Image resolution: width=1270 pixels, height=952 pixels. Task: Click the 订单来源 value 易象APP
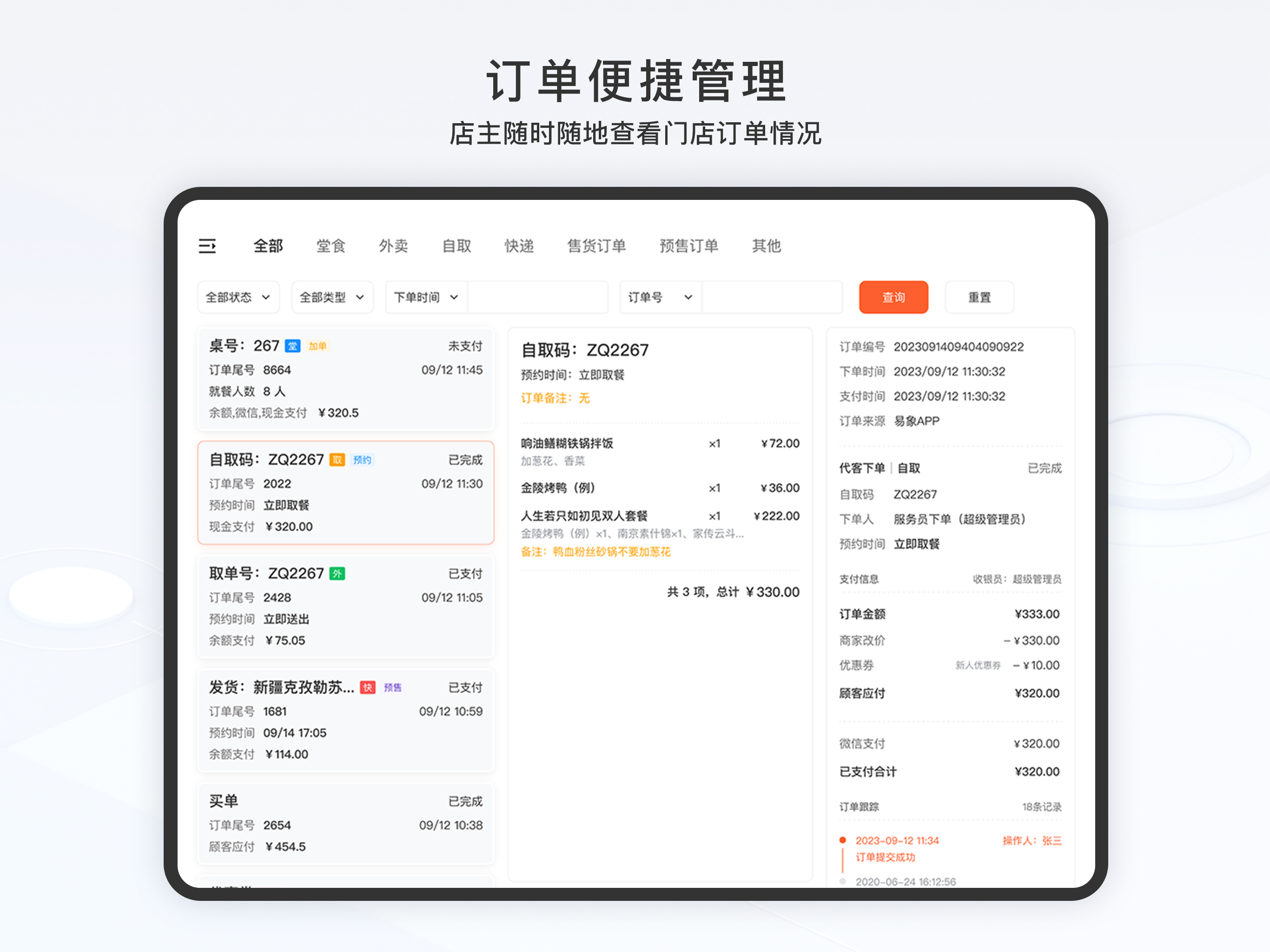point(916,421)
